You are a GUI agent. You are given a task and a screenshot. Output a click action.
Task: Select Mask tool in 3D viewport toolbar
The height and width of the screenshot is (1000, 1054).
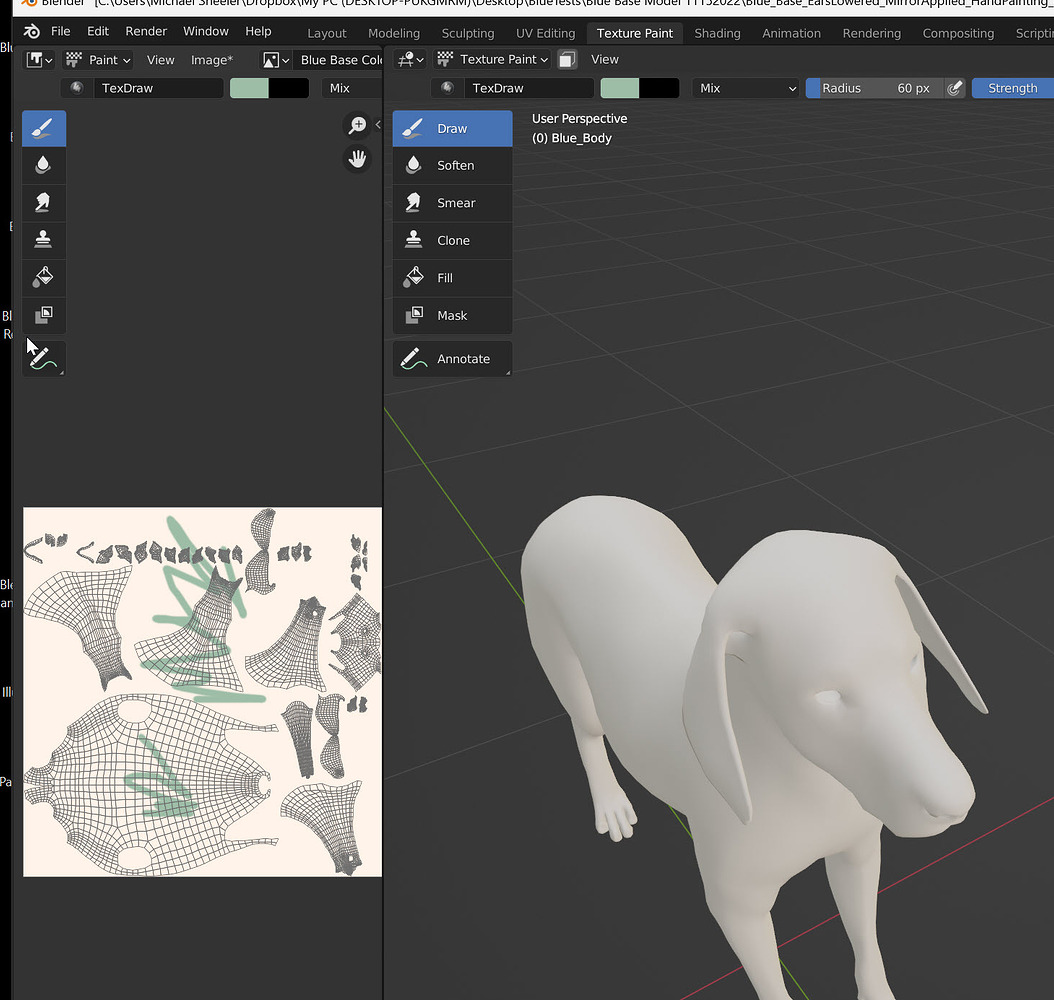coord(452,315)
